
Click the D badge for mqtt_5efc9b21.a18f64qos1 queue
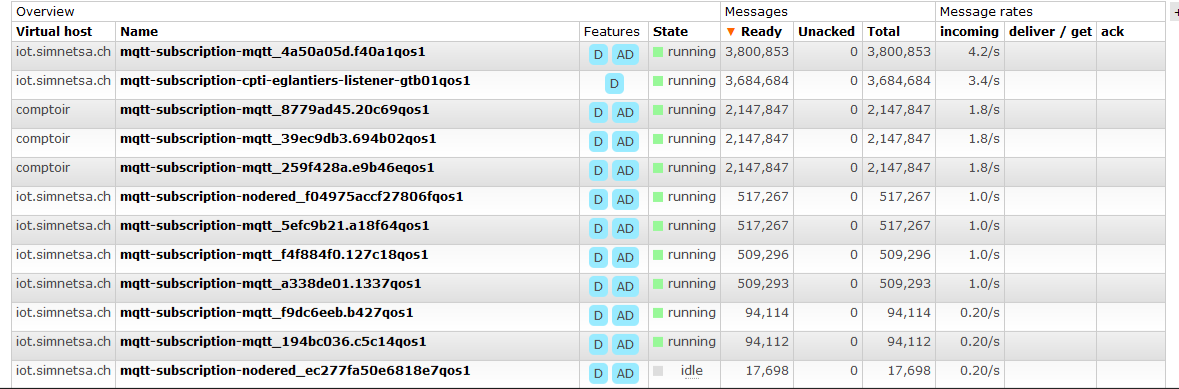599,229
